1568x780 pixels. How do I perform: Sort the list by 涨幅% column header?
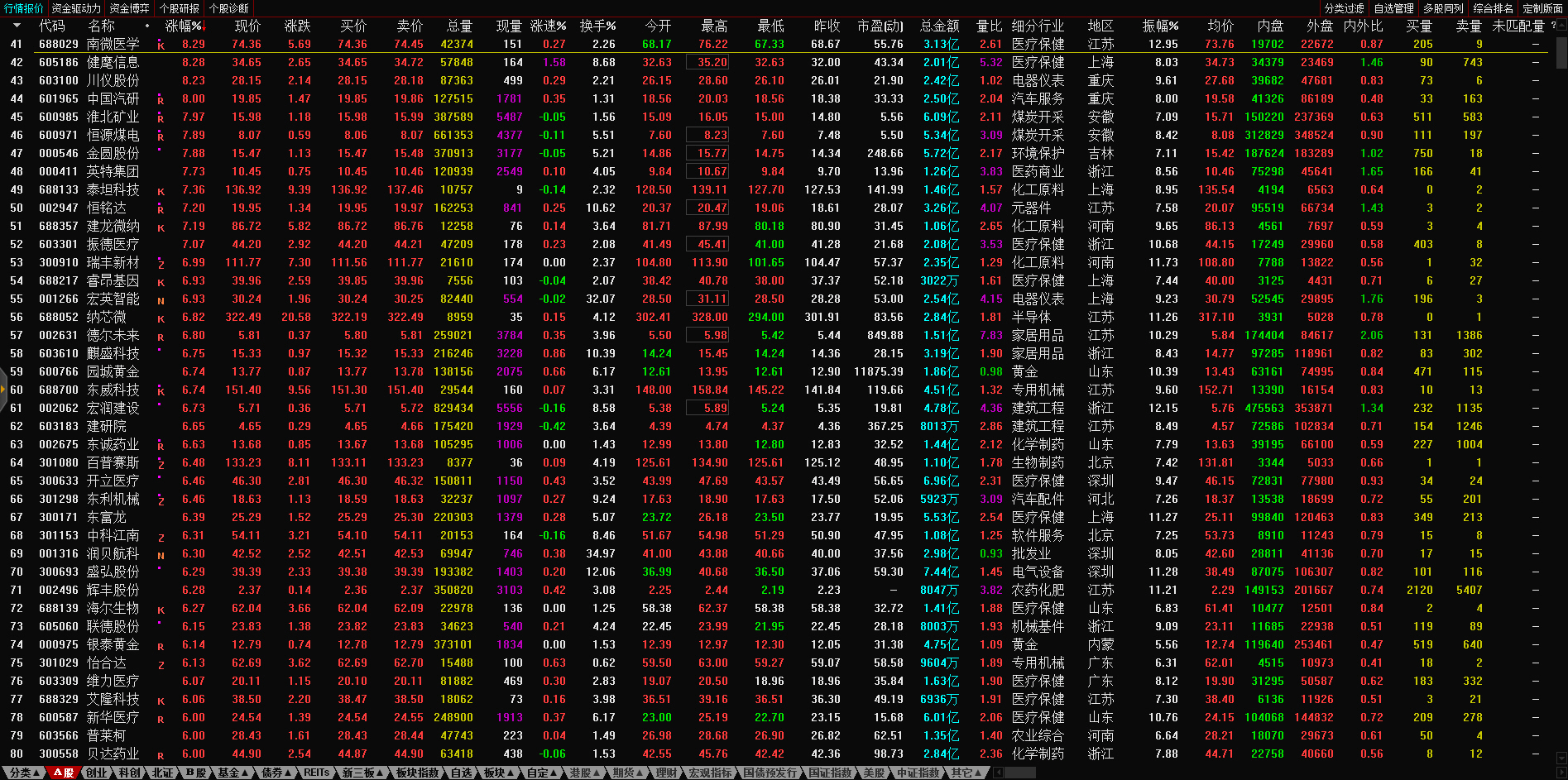point(185,26)
